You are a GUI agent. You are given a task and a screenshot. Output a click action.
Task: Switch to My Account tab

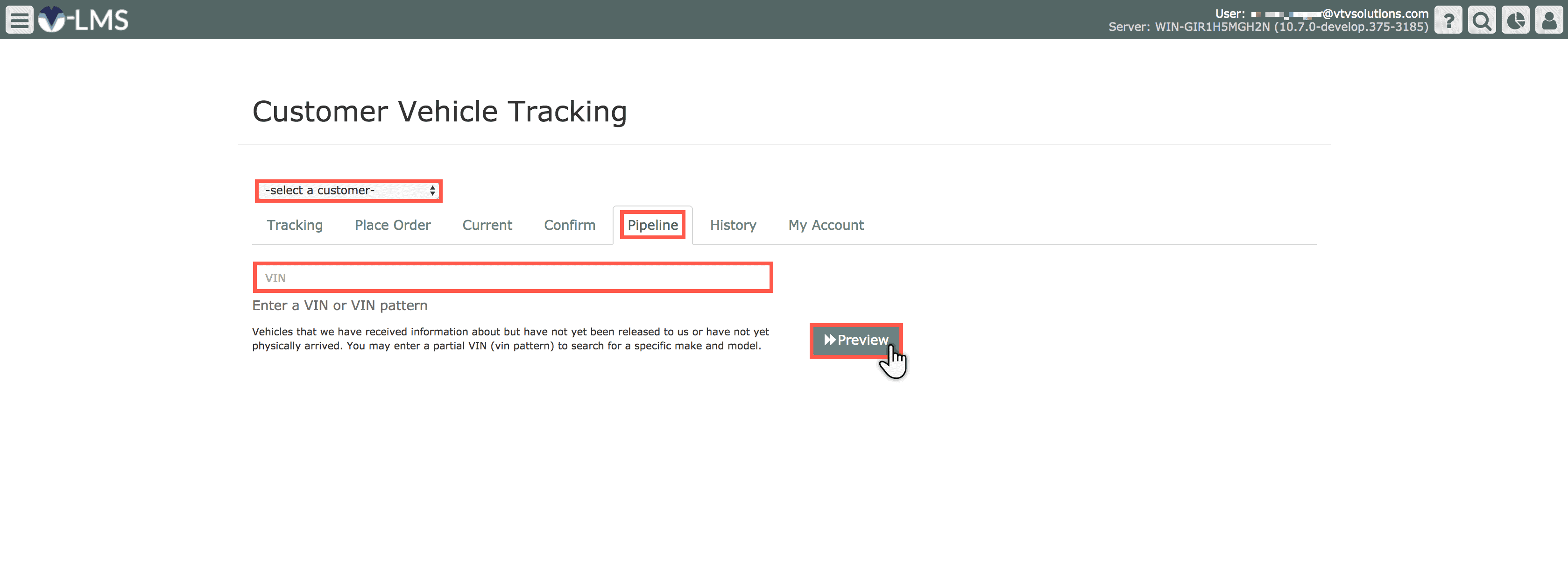pyautogui.click(x=826, y=225)
